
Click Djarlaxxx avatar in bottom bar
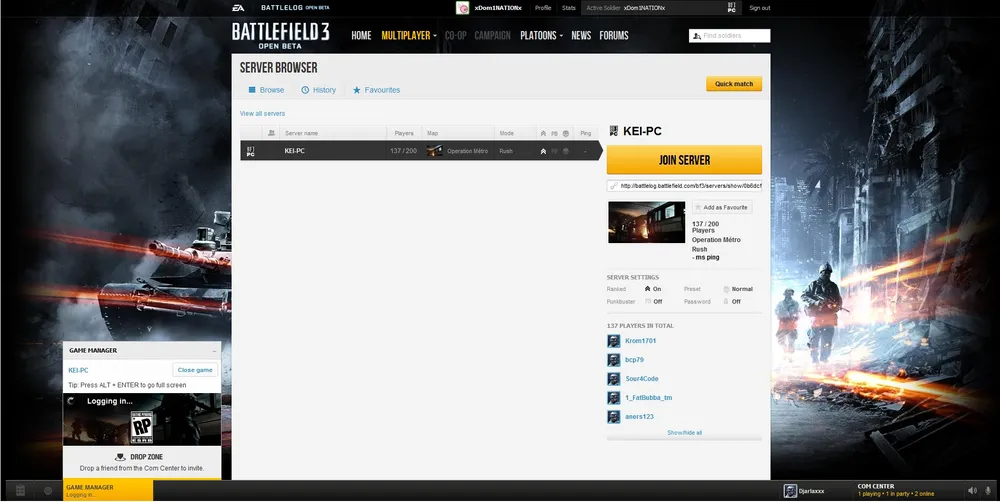(x=790, y=491)
